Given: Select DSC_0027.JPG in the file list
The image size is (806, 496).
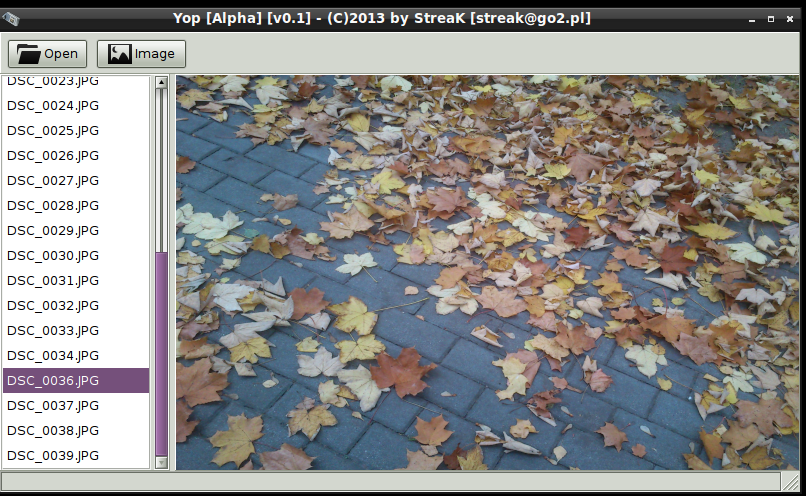Looking at the screenshot, I should [x=76, y=180].
